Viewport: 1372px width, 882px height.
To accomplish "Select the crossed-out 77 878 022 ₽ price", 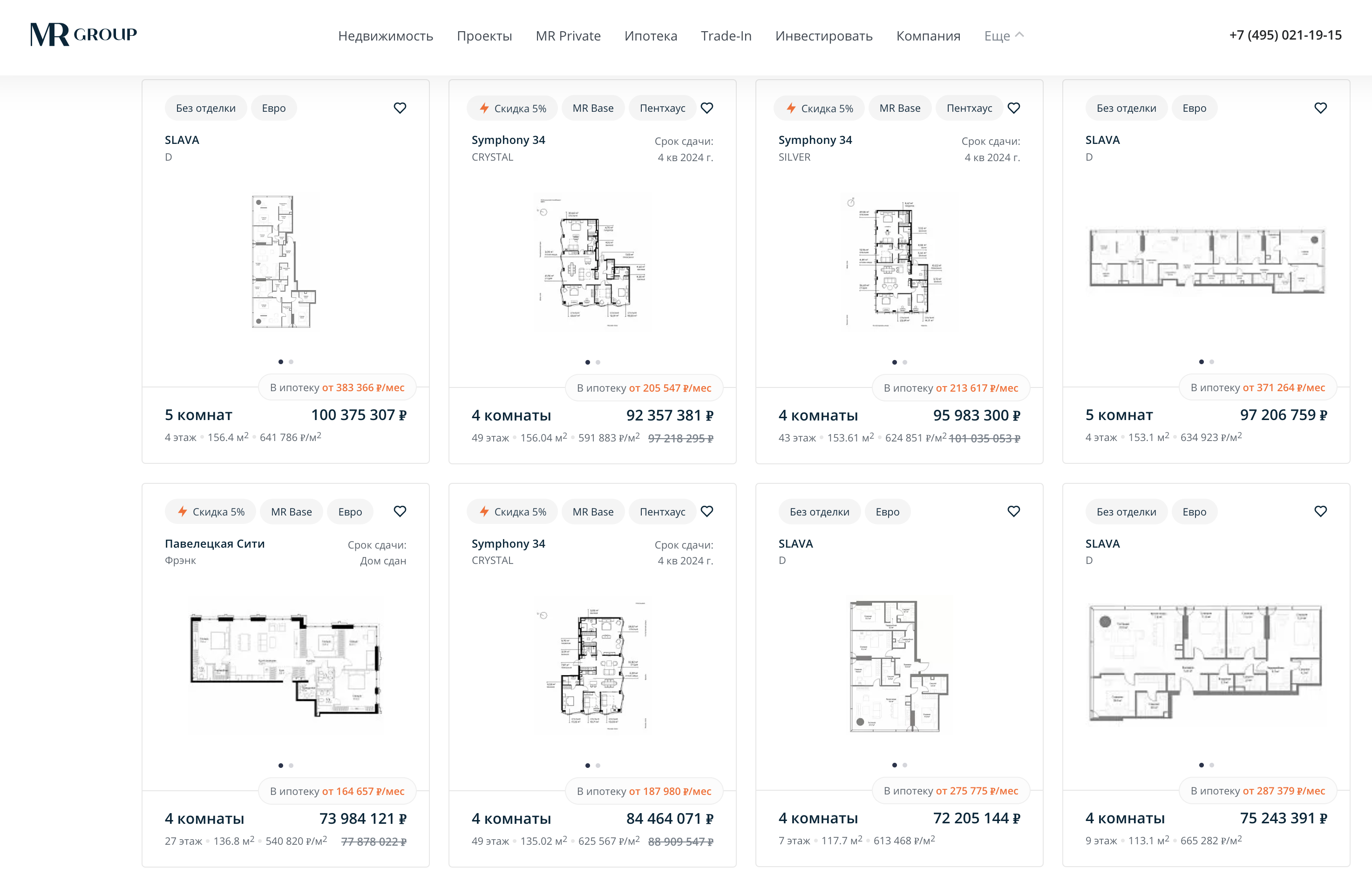I will click(x=374, y=841).
